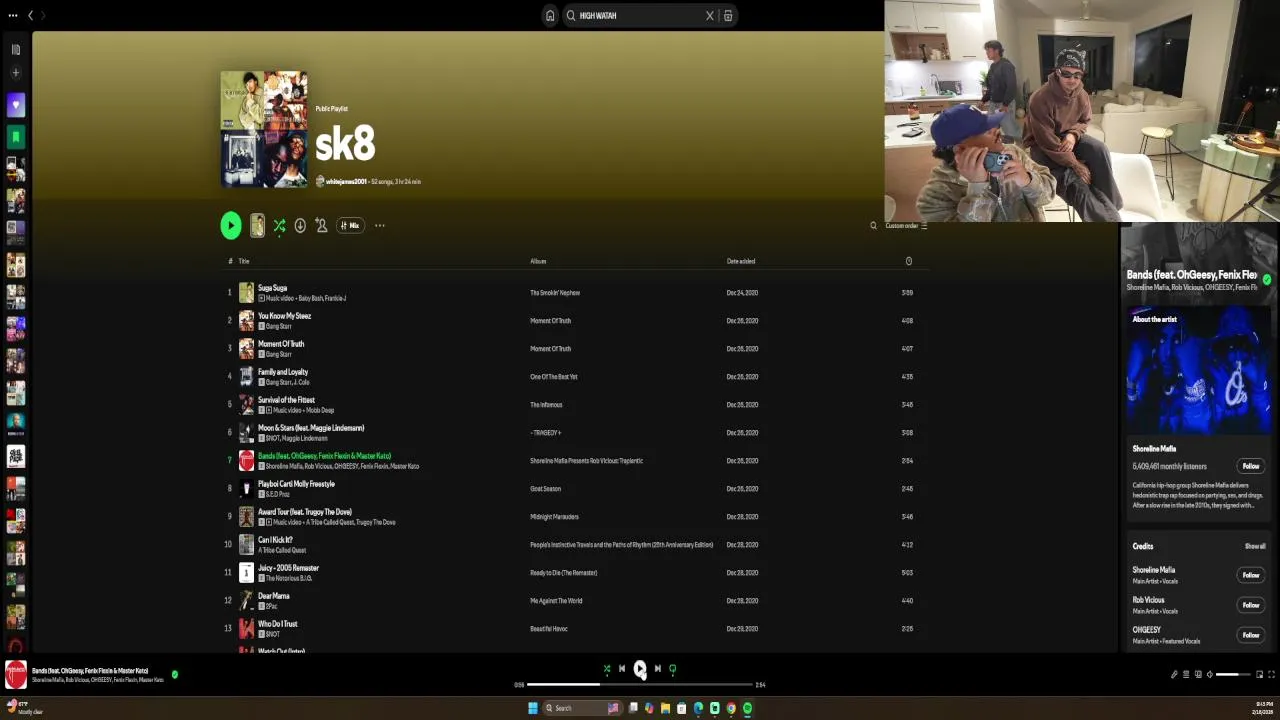Screen dimensions: 1280x720
Task: Toggle the green saved check in side panel
Action: pyautogui.click(x=1267, y=280)
